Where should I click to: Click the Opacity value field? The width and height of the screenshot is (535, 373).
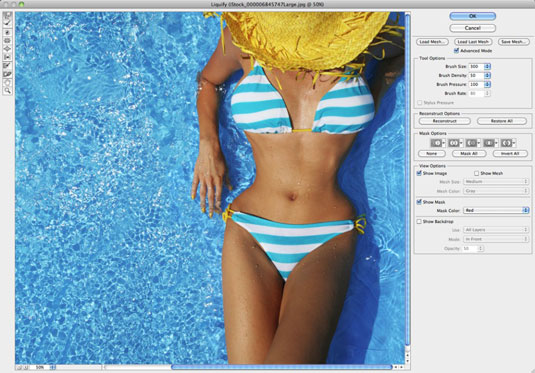coord(469,248)
